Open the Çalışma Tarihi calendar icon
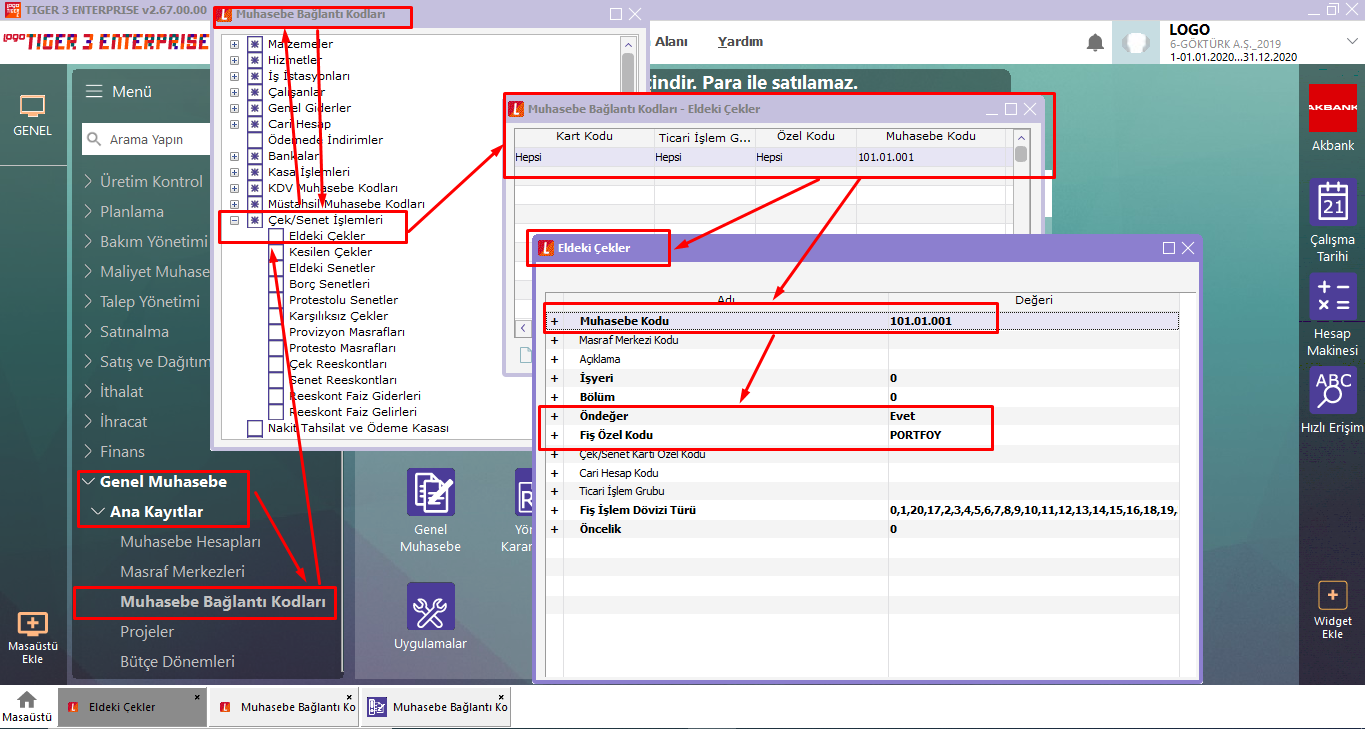Image resolution: width=1365 pixels, height=729 pixels. tap(1333, 202)
